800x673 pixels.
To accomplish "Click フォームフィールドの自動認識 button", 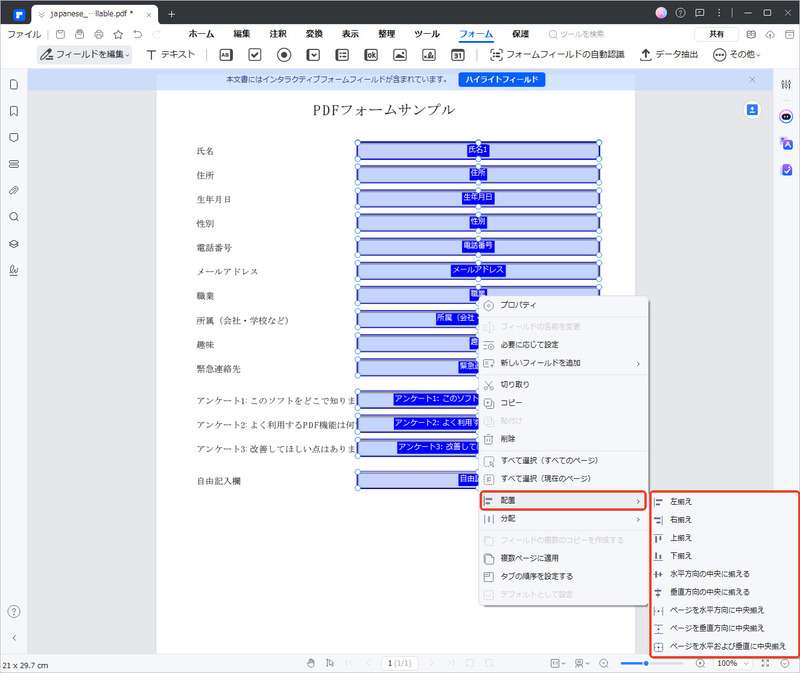I will [x=557, y=54].
